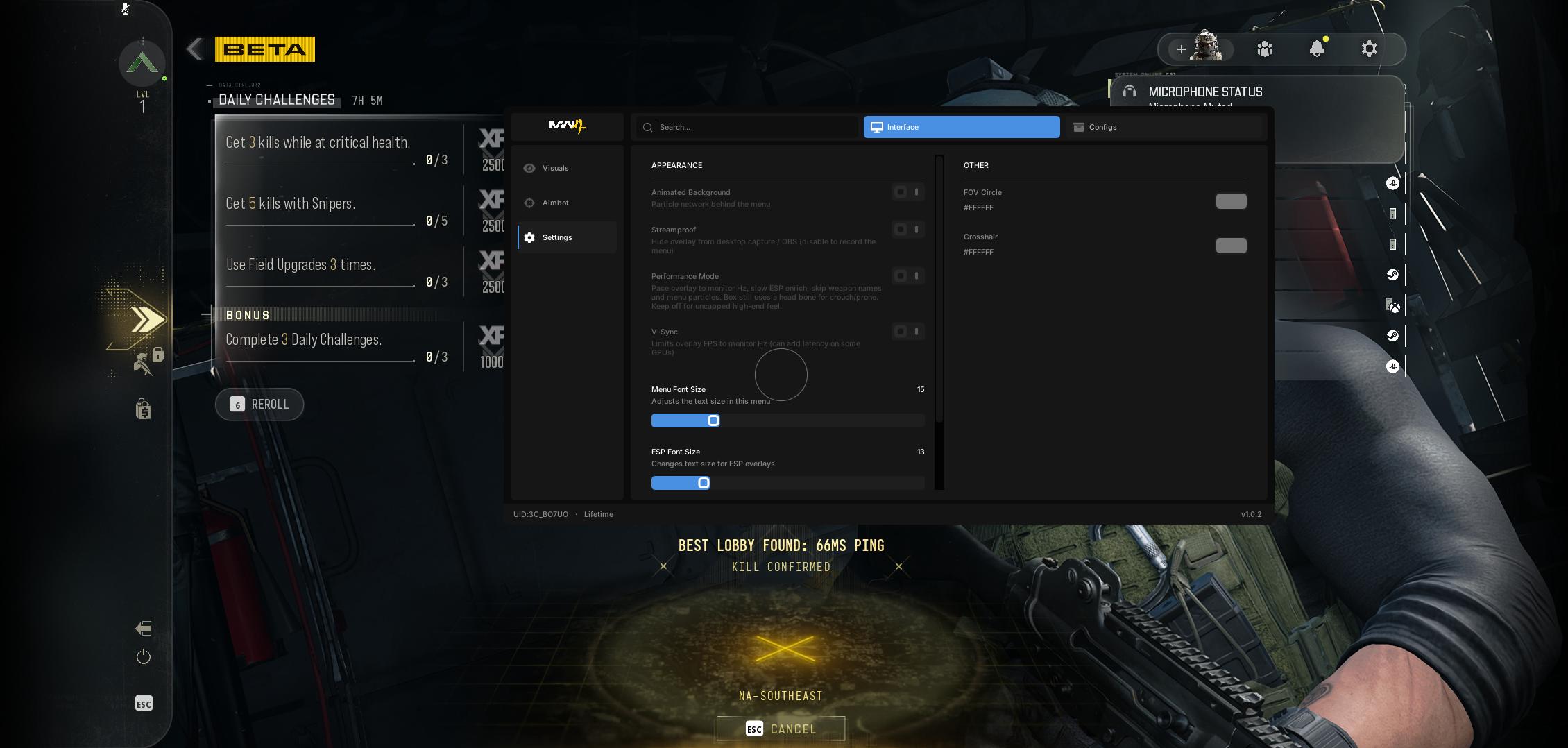This screenshot has width=1568, height=748.
Task: Toggle the V-Sync switch
Action: click(x=907, y=332)
